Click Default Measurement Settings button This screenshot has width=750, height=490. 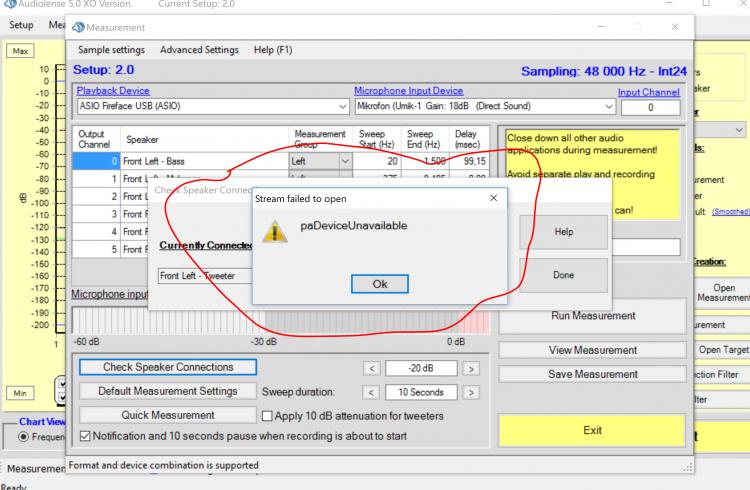tap(168, 391)
